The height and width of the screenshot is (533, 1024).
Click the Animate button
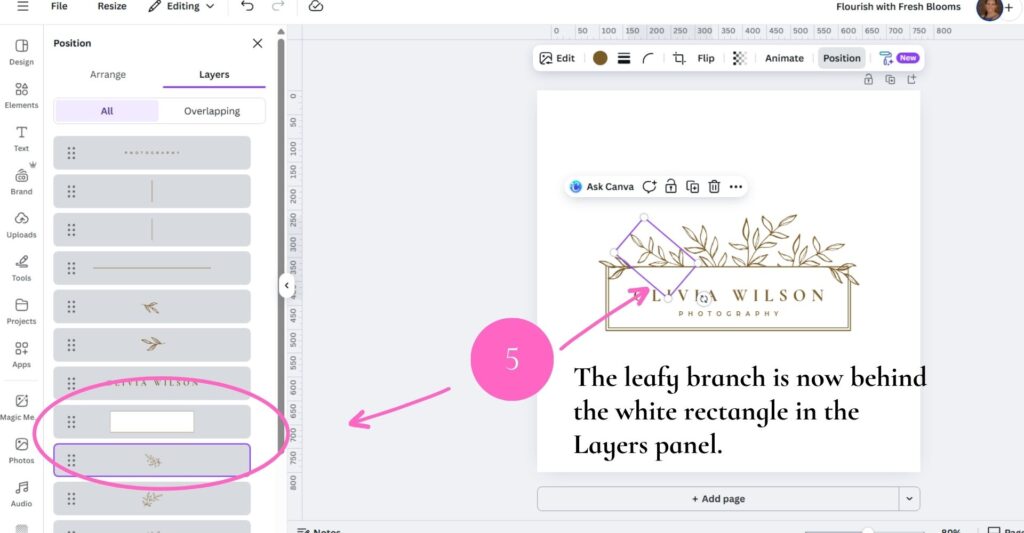784,58
